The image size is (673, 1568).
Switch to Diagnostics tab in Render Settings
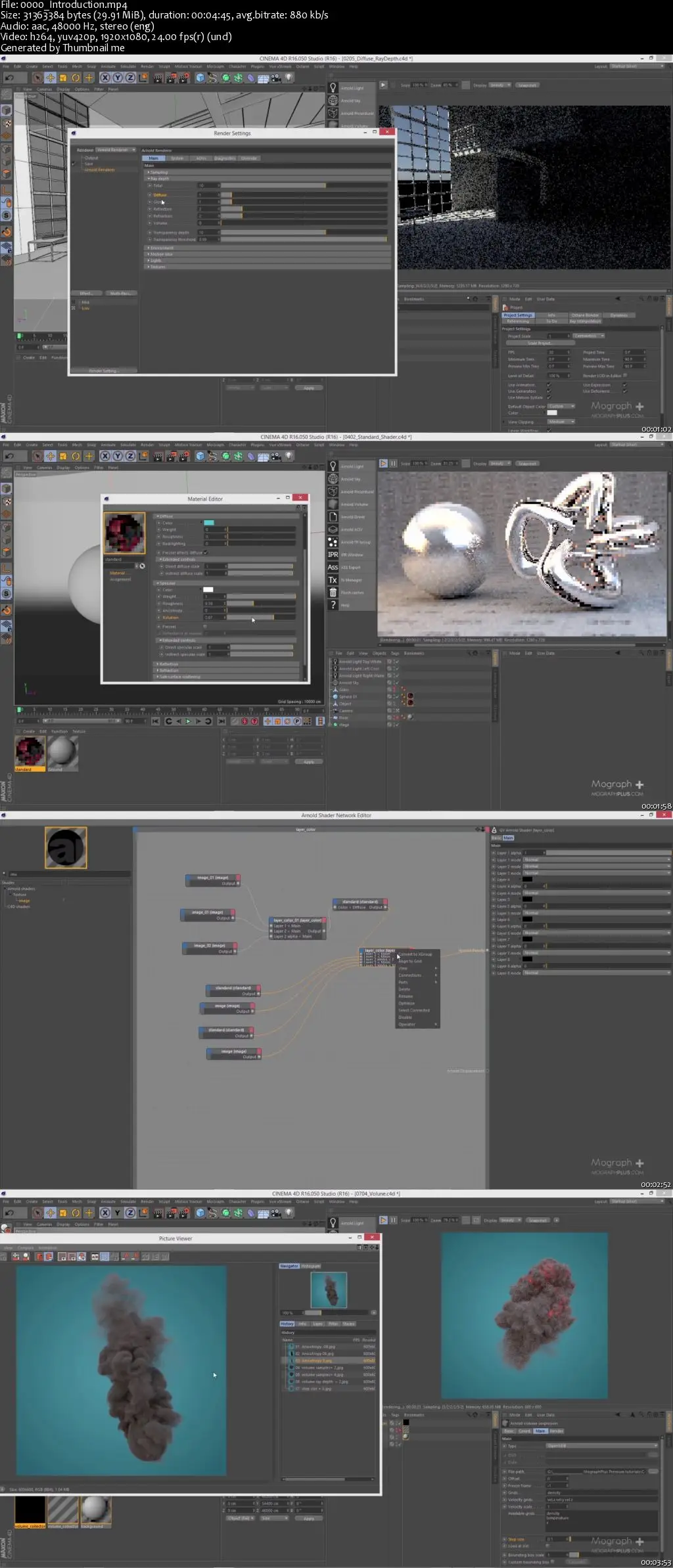pos(225,158)
